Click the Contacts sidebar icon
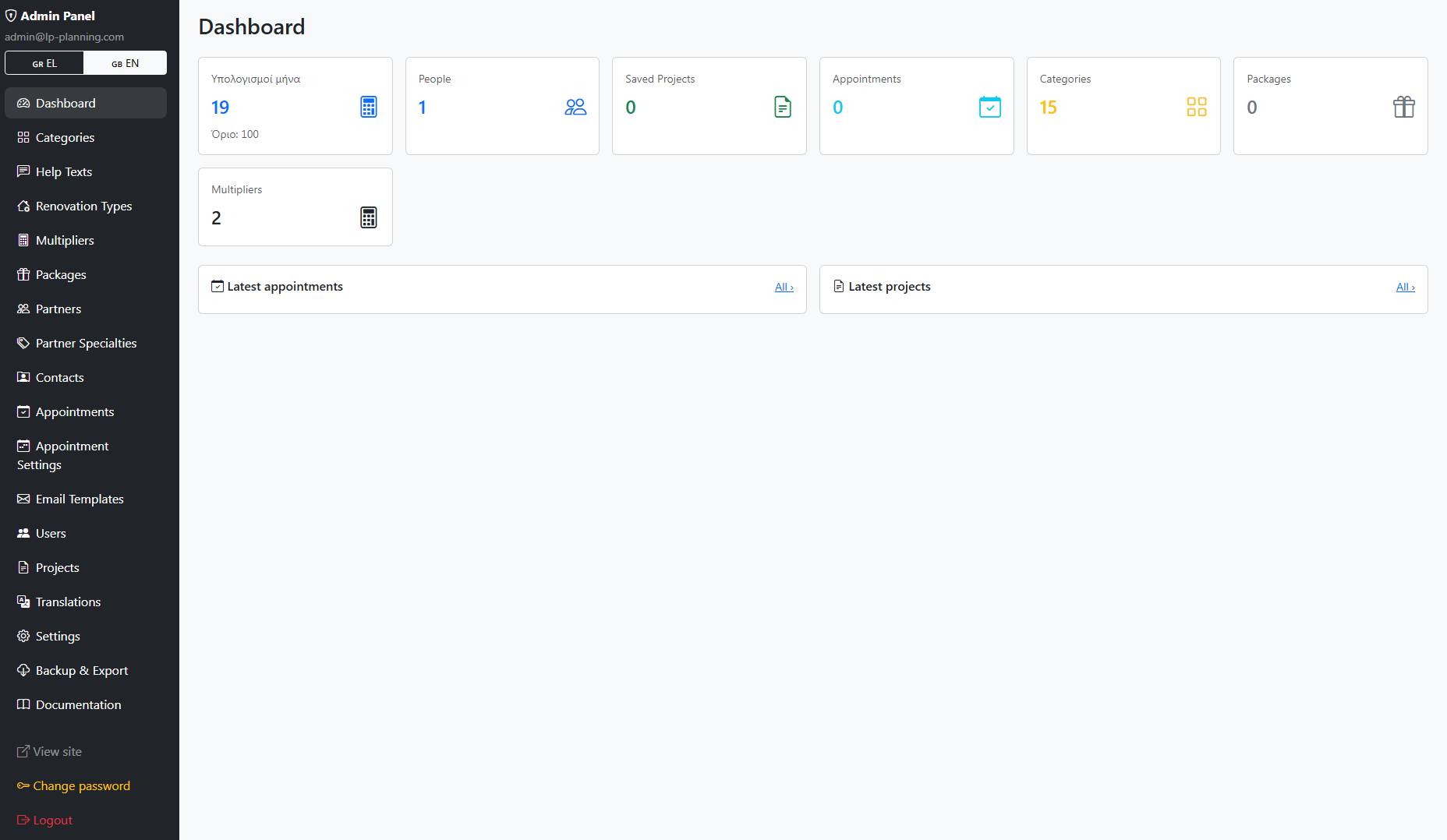 pos(23,377)
